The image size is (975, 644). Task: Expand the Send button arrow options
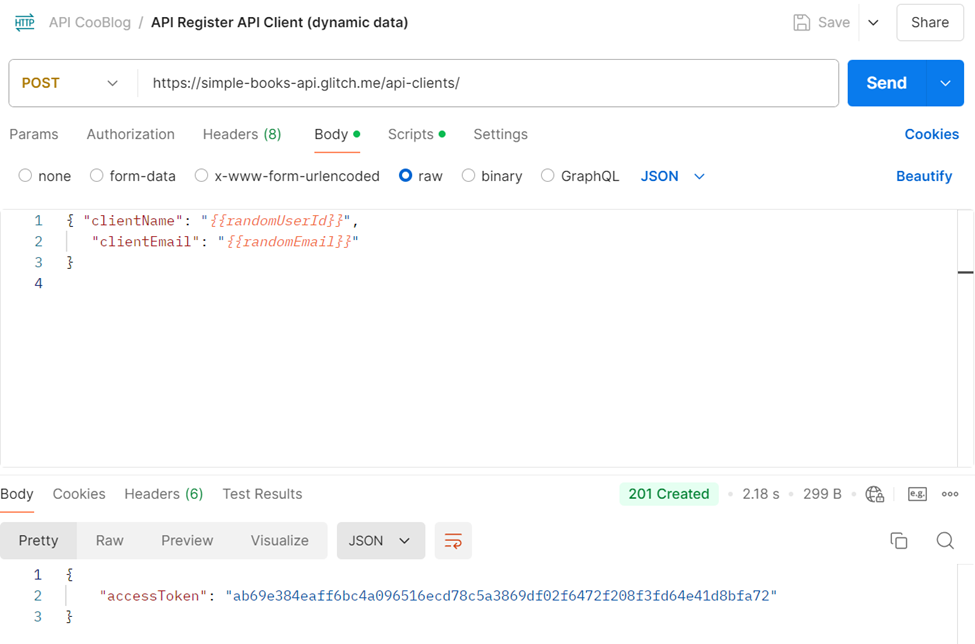(945, 83)
